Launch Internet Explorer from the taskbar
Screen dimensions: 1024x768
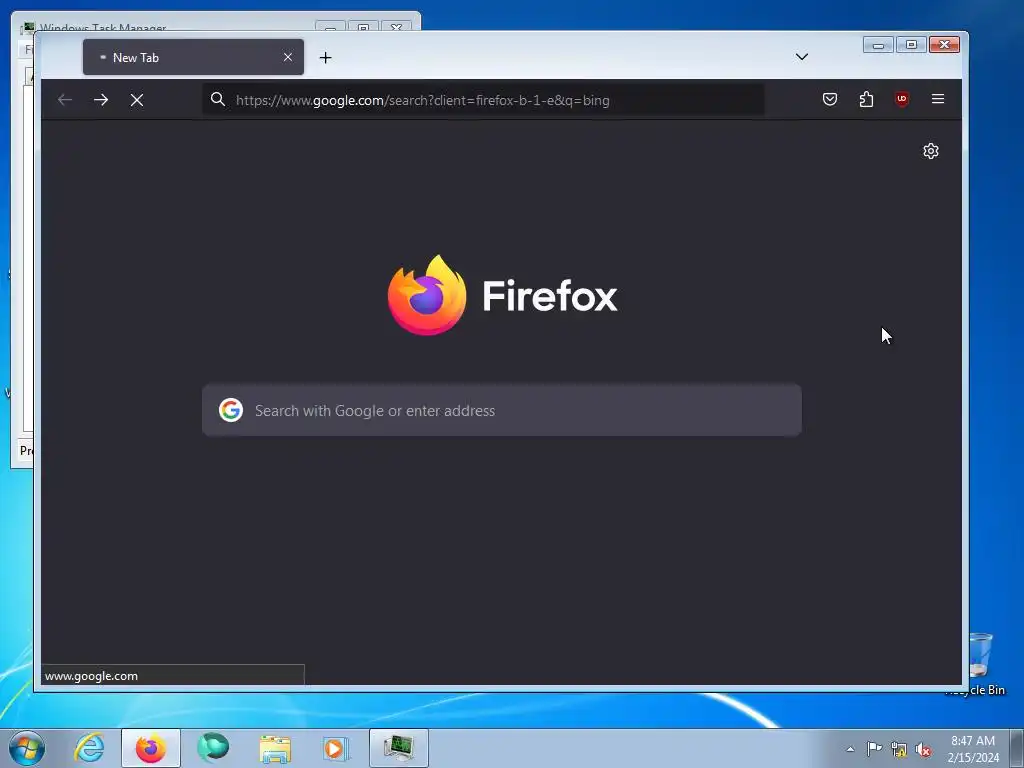[x=89, y=748]
